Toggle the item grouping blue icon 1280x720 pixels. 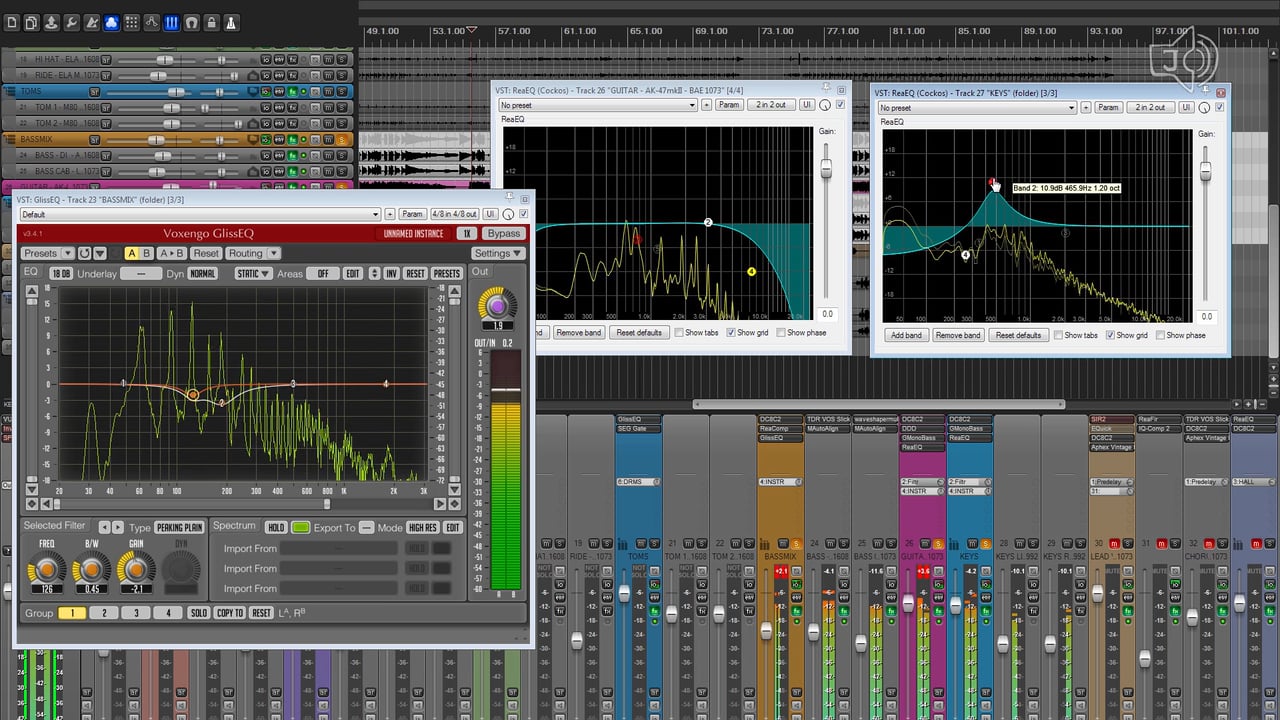[112, 22]
